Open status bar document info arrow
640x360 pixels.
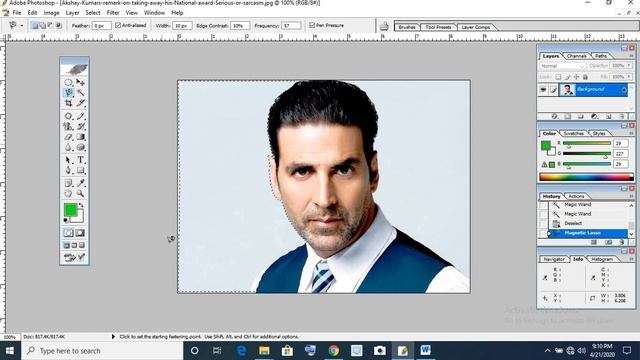(113, 337)
